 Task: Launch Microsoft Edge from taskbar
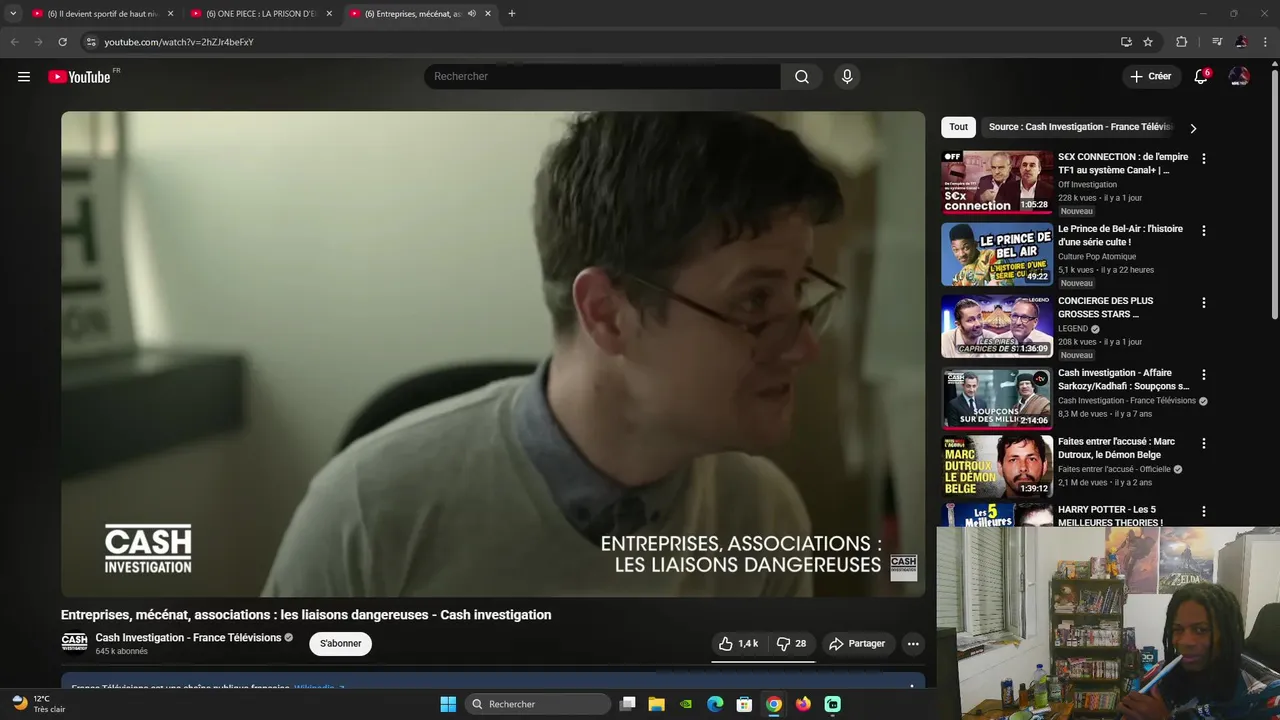click(715, 704)
